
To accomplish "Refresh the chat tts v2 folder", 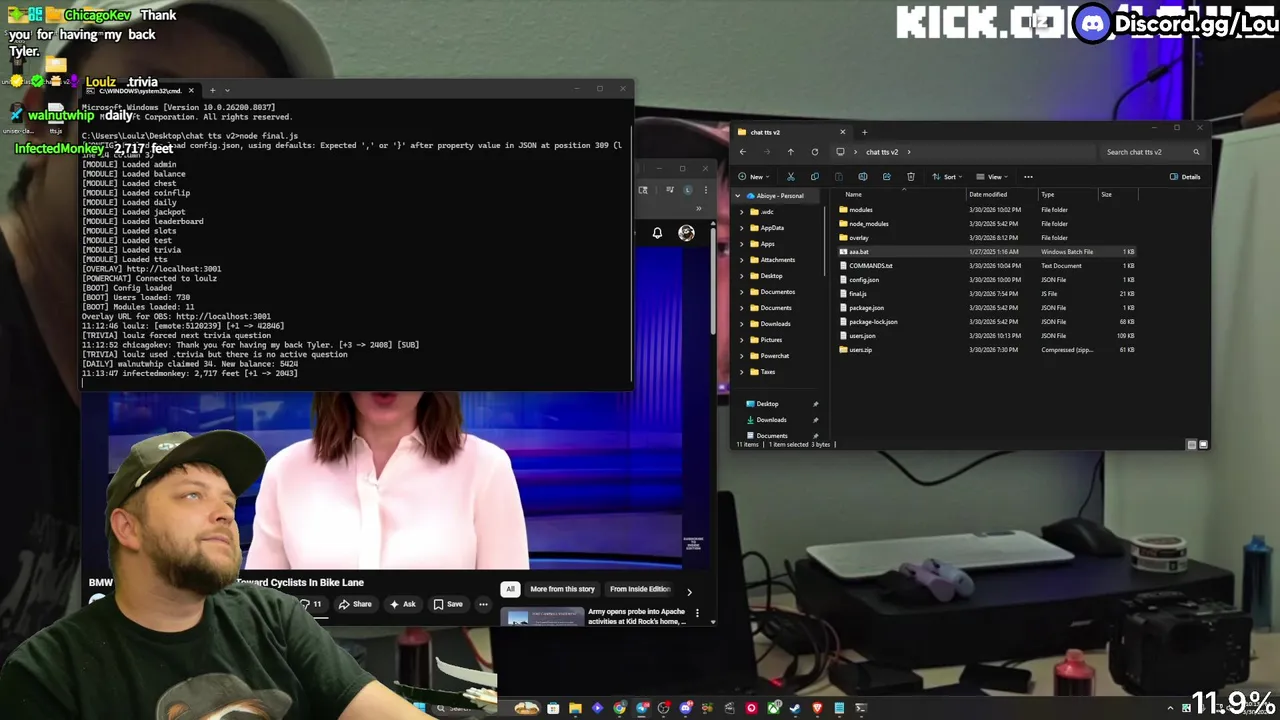I will pos(814,152).
